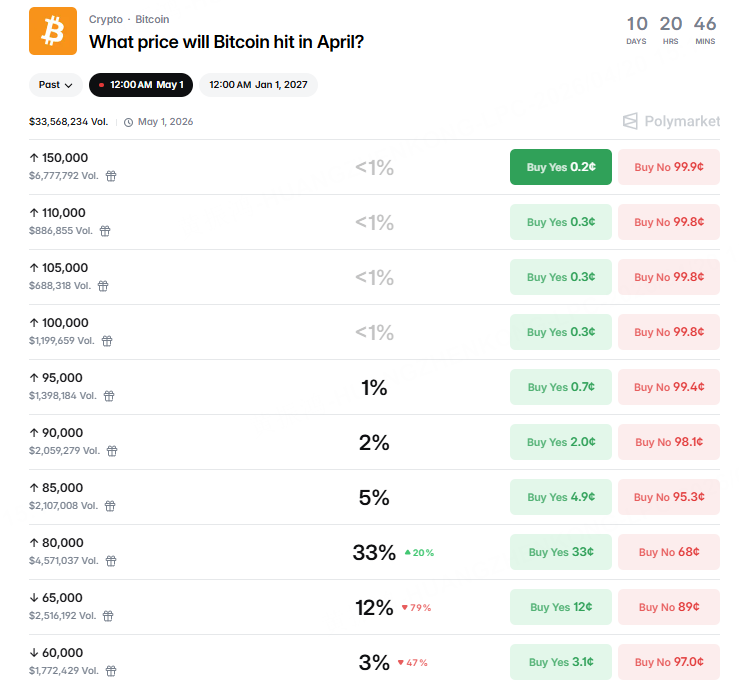This screenshot has width=739, height=688.
Task: Buy Yes at 33¢ for 80,000
Action: click(560, 552)
